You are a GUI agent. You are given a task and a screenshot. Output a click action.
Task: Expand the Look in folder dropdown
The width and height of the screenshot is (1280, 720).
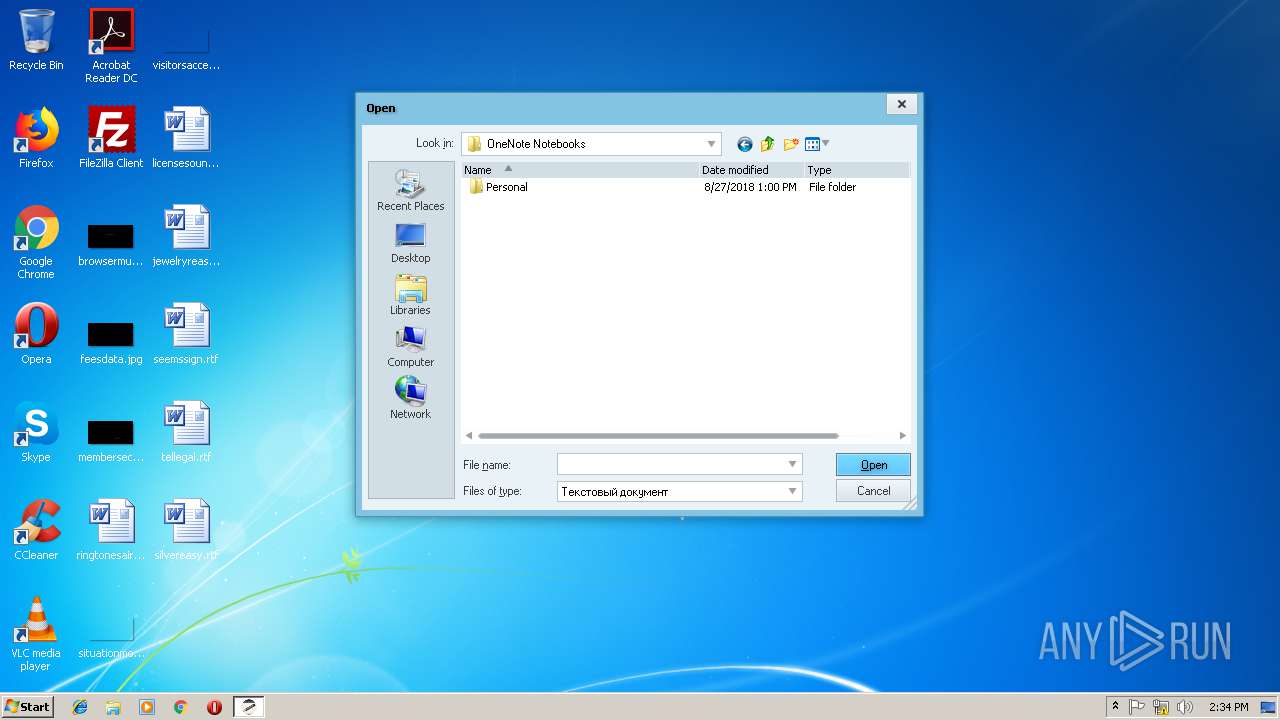711,144
